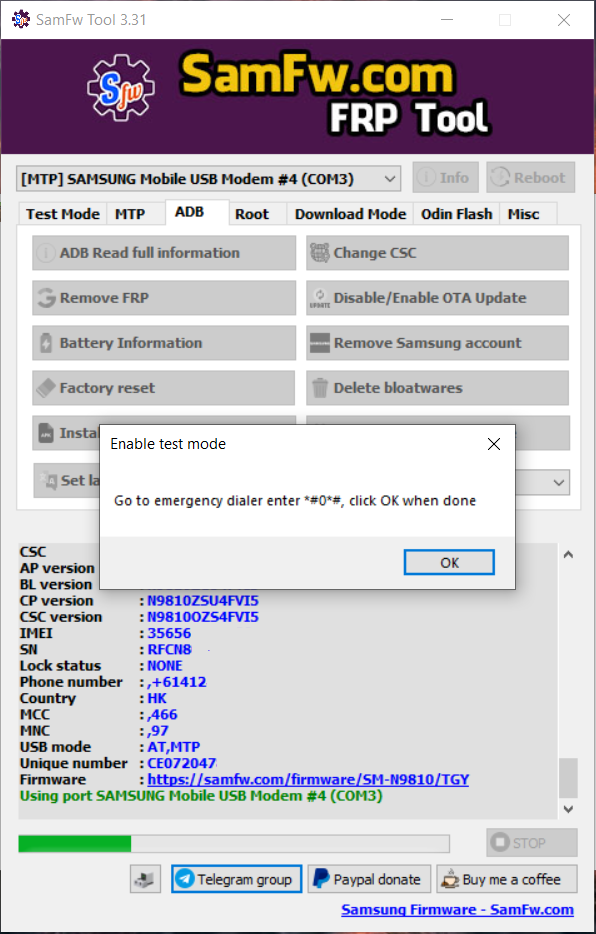
Task: Open Samsung Firmware - SamFw.com link
Action: (x=457, y=910)
